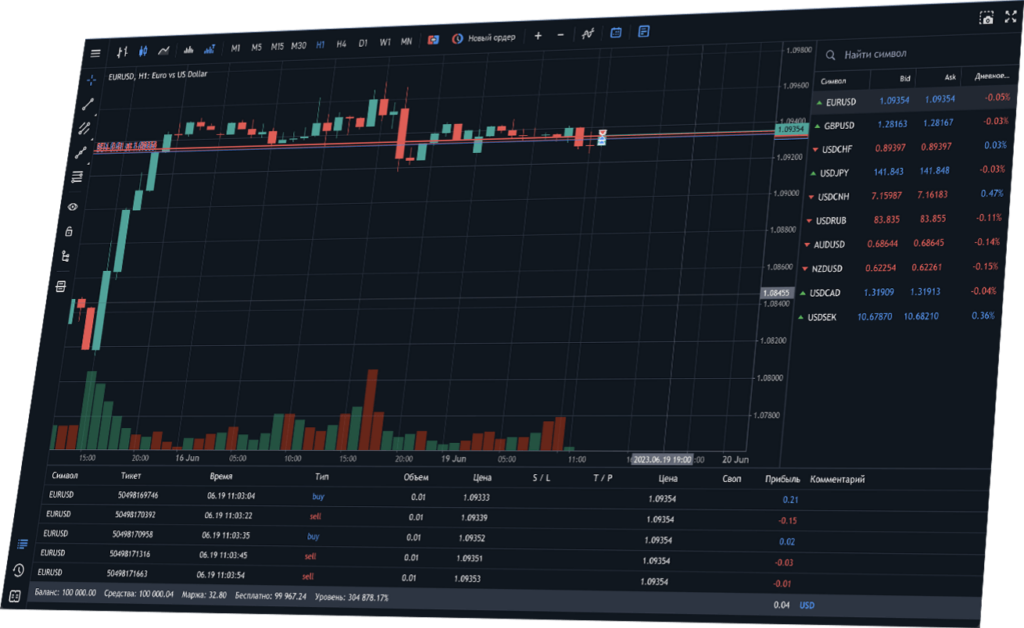Open trade history clock icon
Image resolution: width=1024 pixels, height=628 pixels.
(x=18, y=570)
